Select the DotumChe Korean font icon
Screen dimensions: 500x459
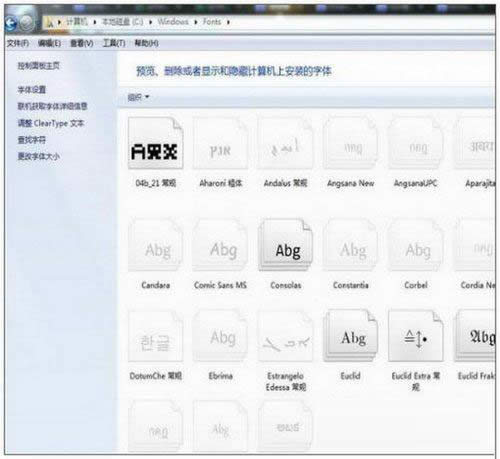[156, 336]
